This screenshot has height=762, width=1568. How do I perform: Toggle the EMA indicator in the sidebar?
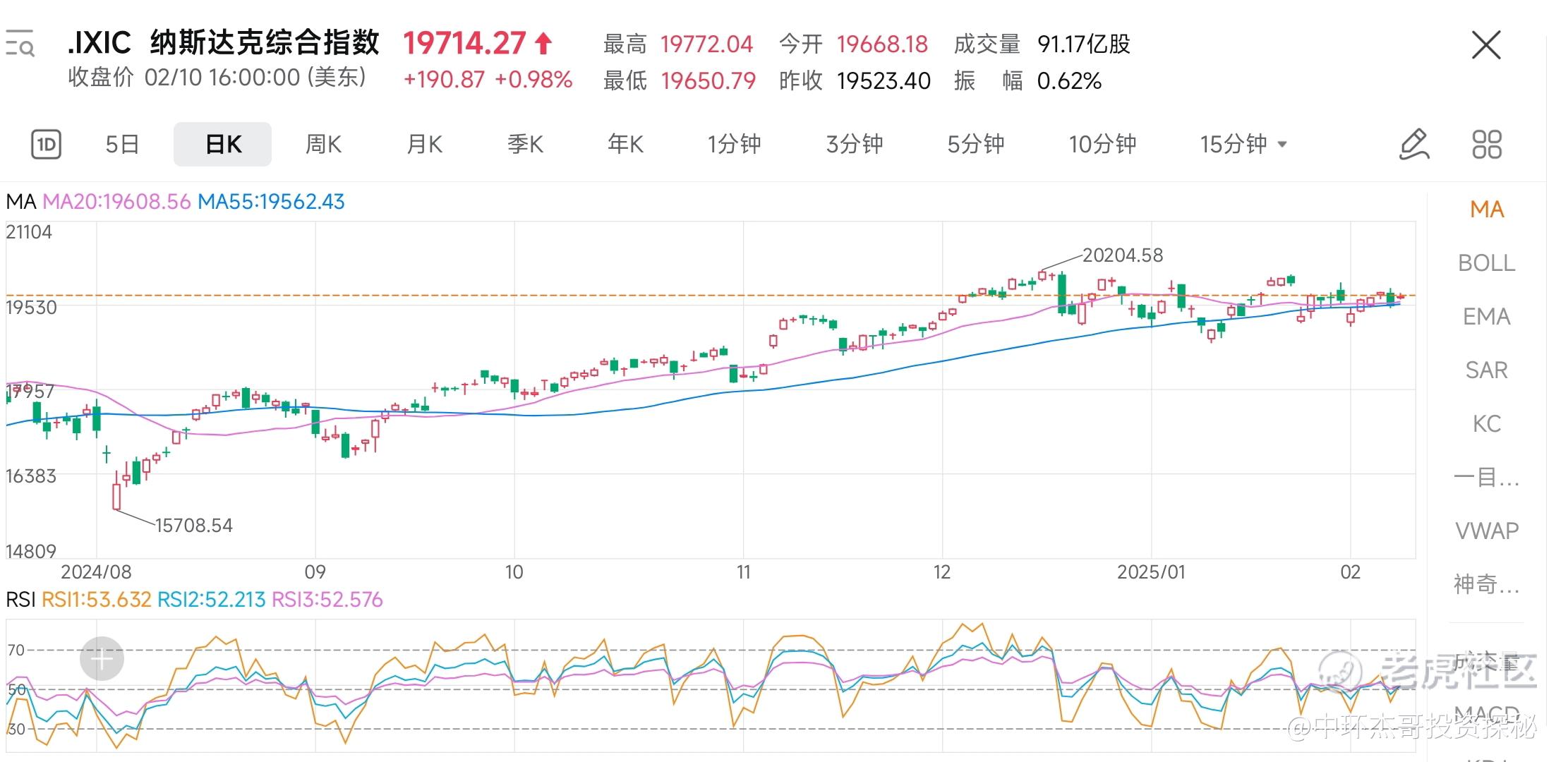coord(1486,317)
